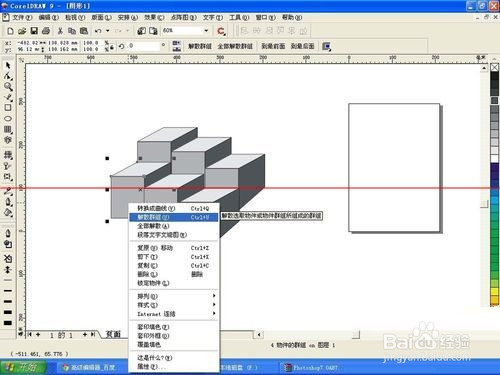Pick the no-color X swatch
This screenshot has height=375, width=500.
[494, 67]
